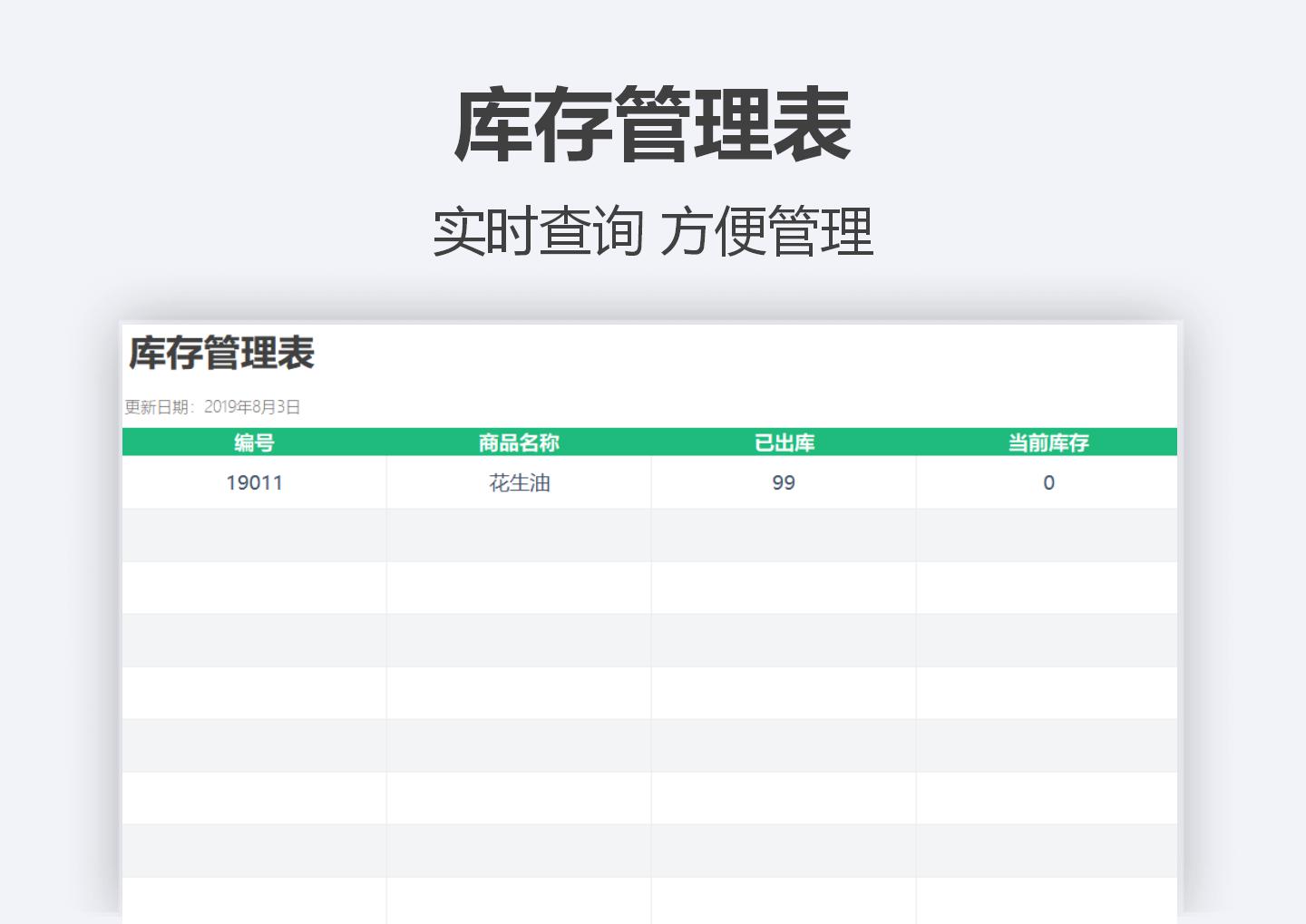This screenshot has height=924, width=1306.
Task: Click the green header row of the table
Action: pyautogui.click(x=651, y=443)
